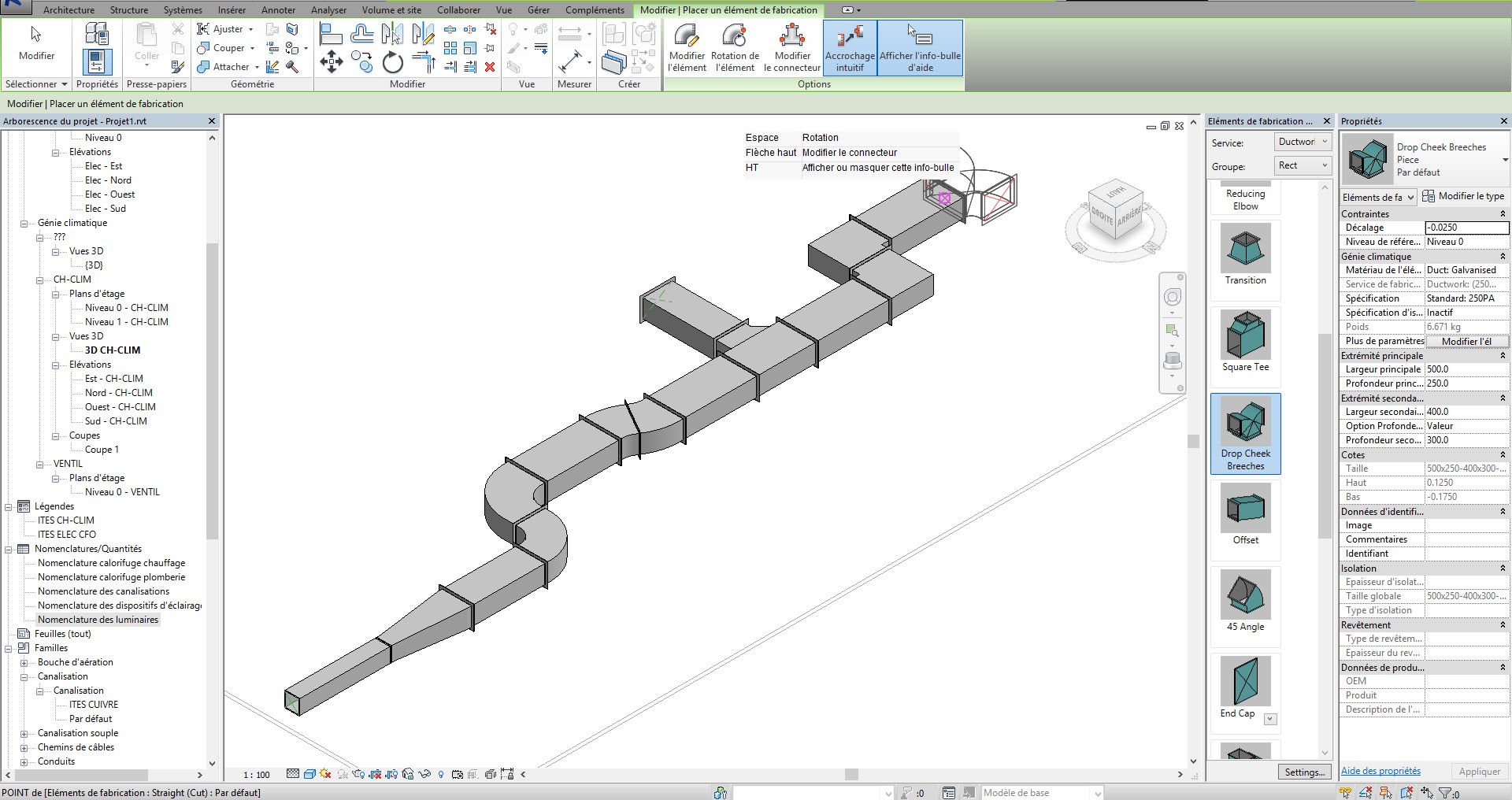Screen dimensions: 1512x800
Task: Click the Modifier le connecteur tool
Action: click(x=792, y=47)
